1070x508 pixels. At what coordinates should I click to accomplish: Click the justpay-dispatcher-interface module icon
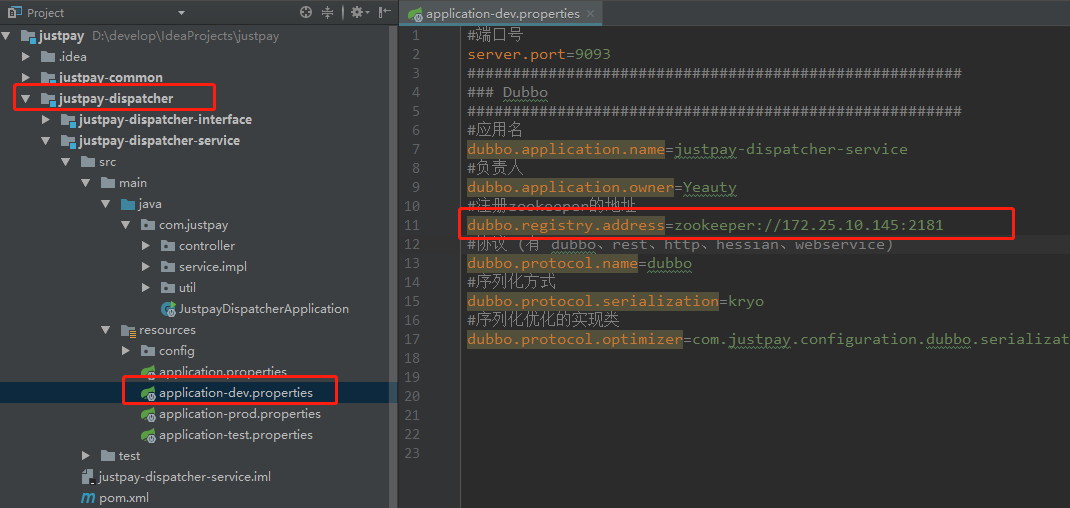(x=68, y=120)
